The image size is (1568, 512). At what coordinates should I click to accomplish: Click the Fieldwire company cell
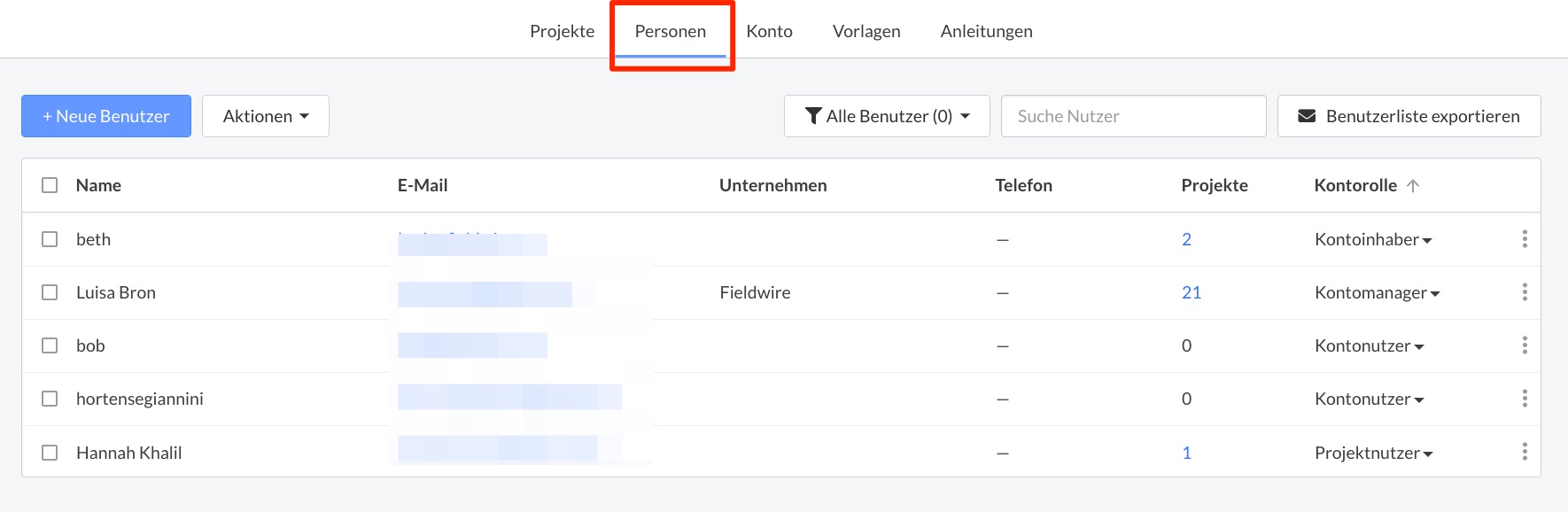pyautogui.click(x=755, y=292)
